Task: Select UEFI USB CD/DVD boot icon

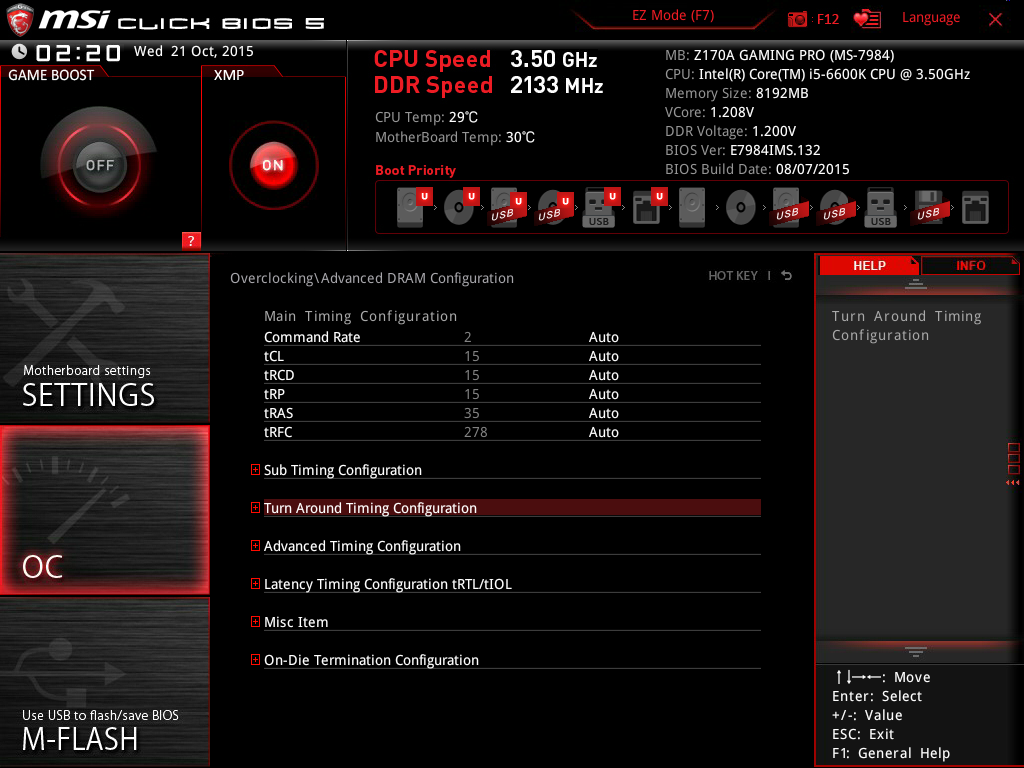Action: coord(555,207)
